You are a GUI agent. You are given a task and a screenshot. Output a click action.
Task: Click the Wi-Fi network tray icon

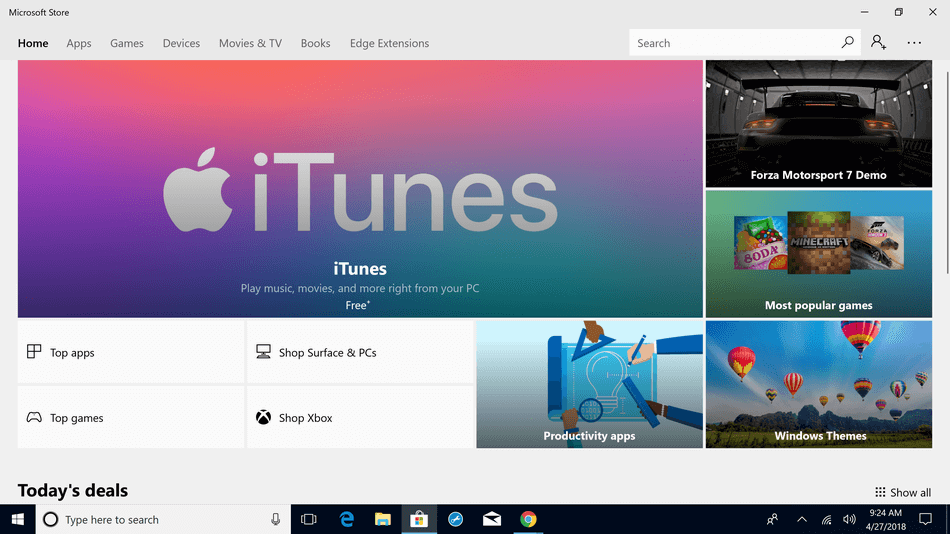pyautogui.click(x=826, y=519)
